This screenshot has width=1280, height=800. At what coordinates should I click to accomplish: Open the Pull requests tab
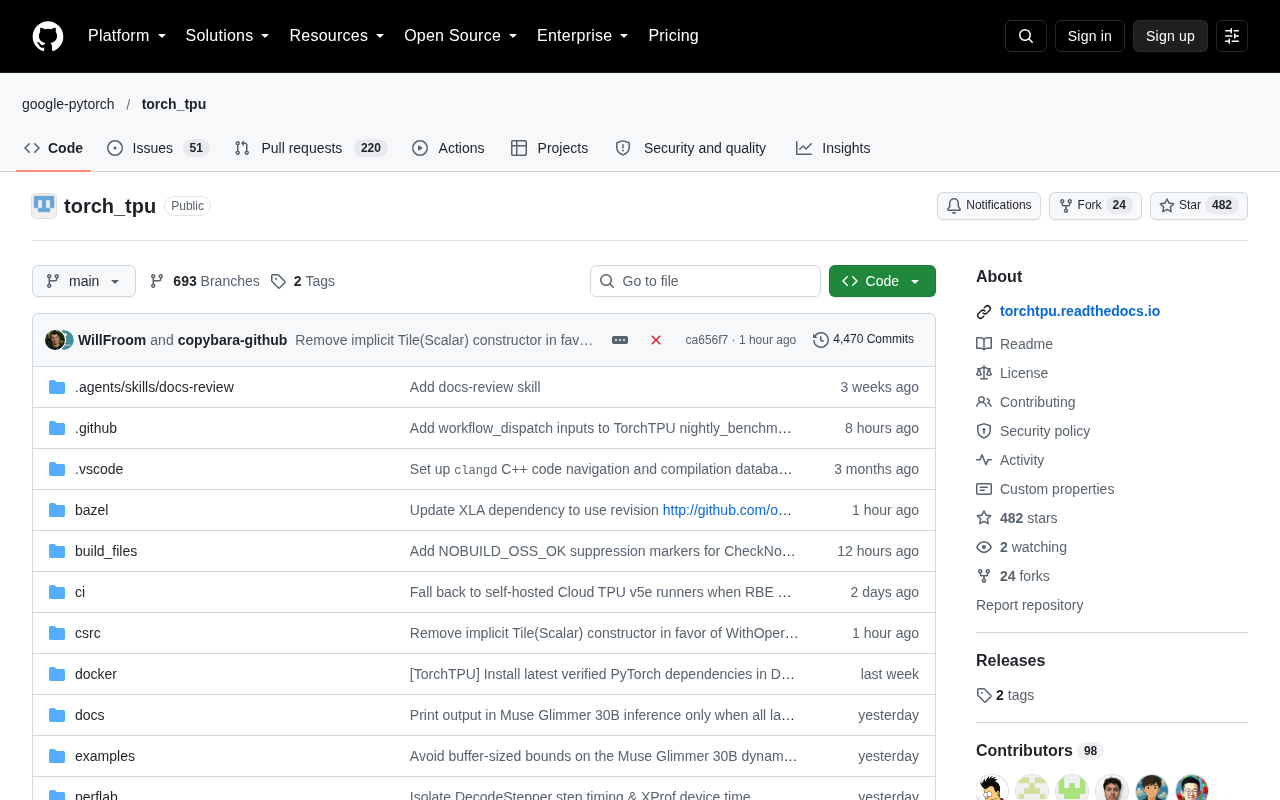point(311,148)
